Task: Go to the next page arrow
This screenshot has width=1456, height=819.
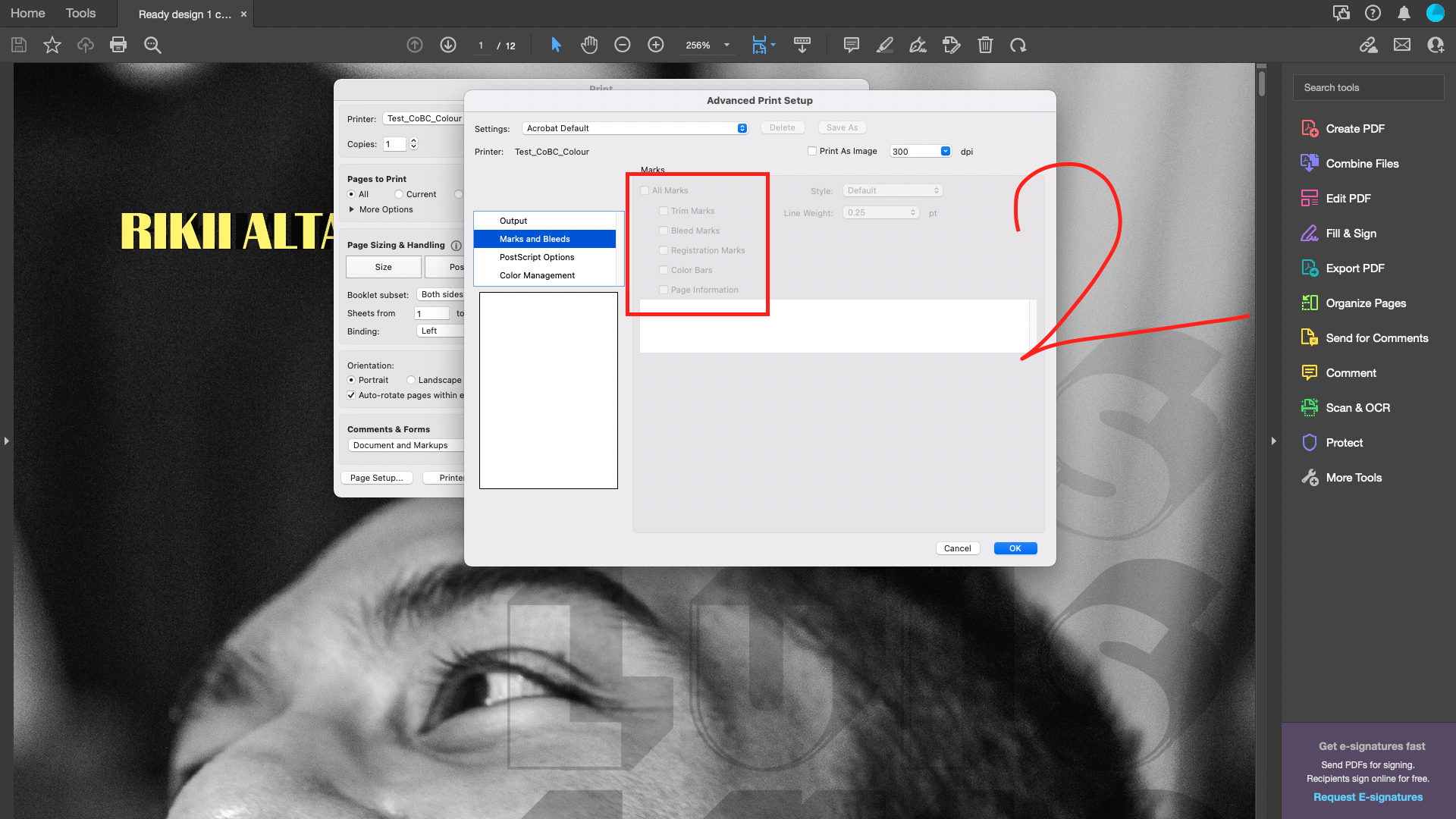Action: click(448, 45)
